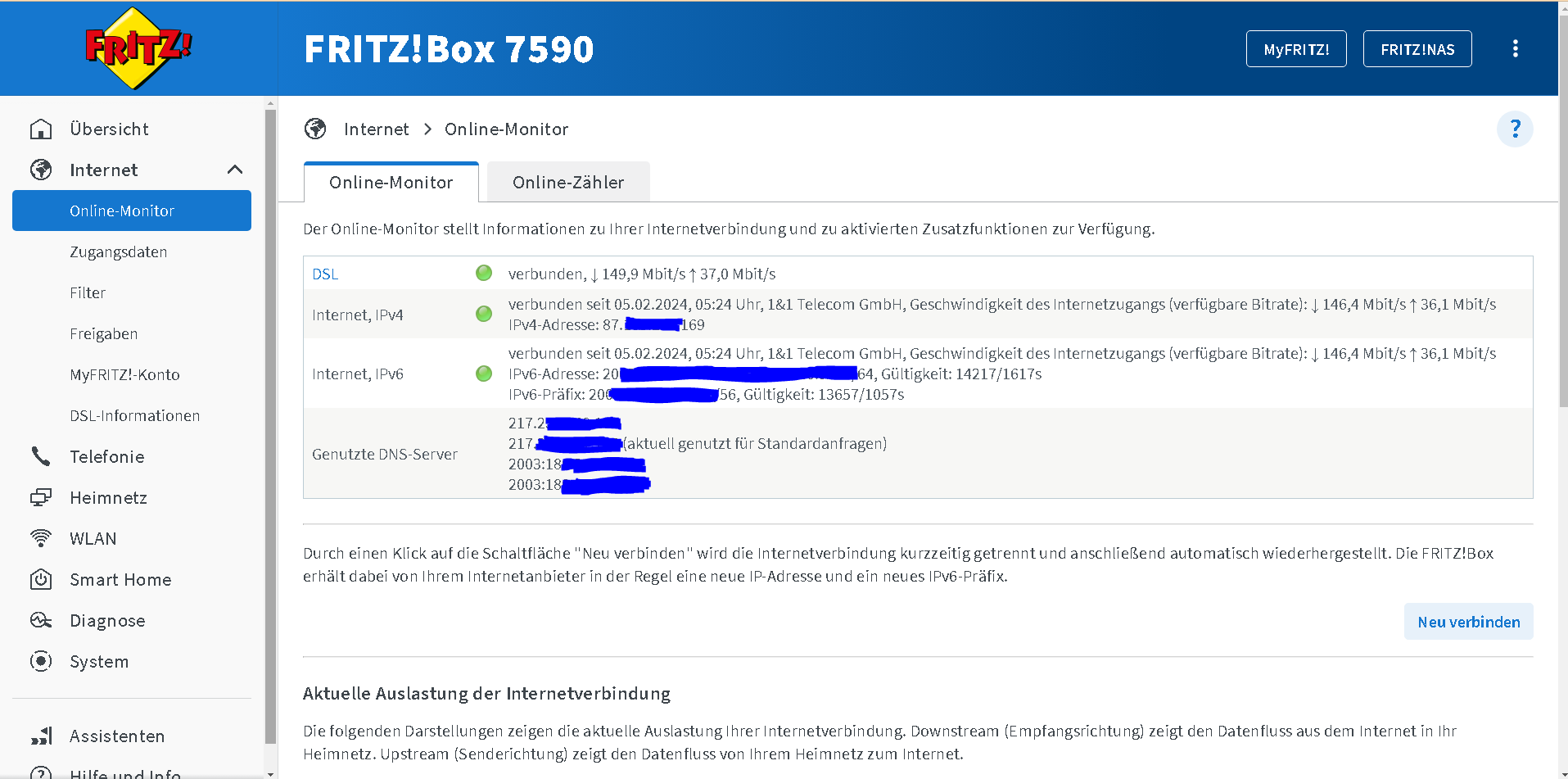Viewport: 1568px width, 779px height.
Task: Click the Übersicht house icon
Action: click(41, 129)
